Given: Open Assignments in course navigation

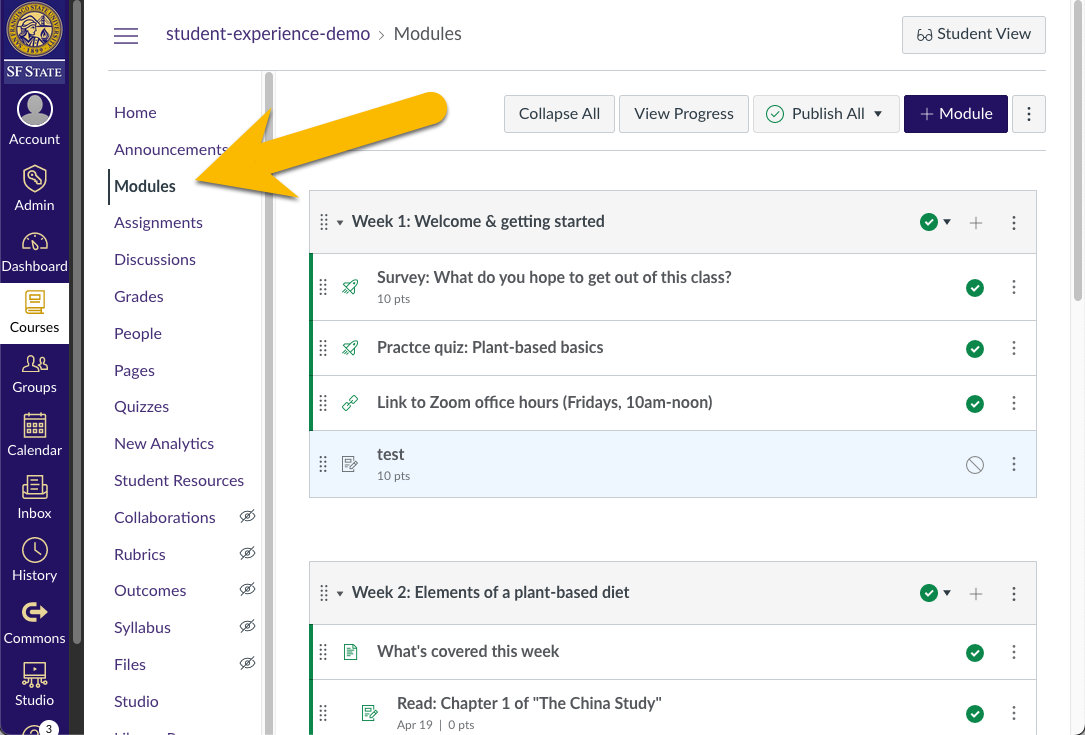Looking at the screenshot, I should [158, 222].
